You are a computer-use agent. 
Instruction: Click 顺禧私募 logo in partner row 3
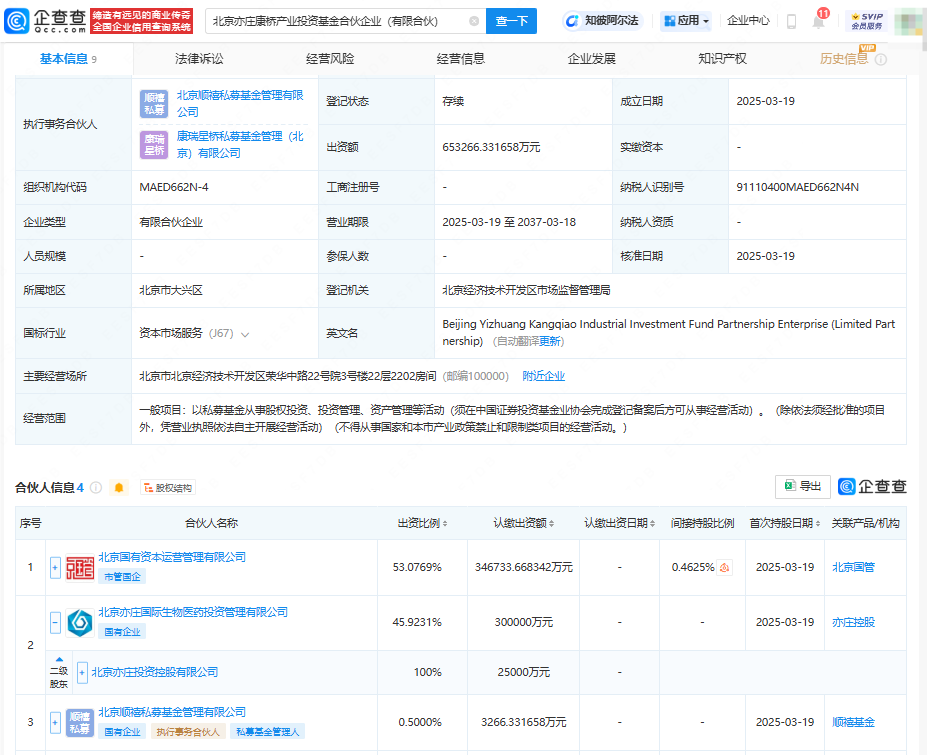click(80, 722)
